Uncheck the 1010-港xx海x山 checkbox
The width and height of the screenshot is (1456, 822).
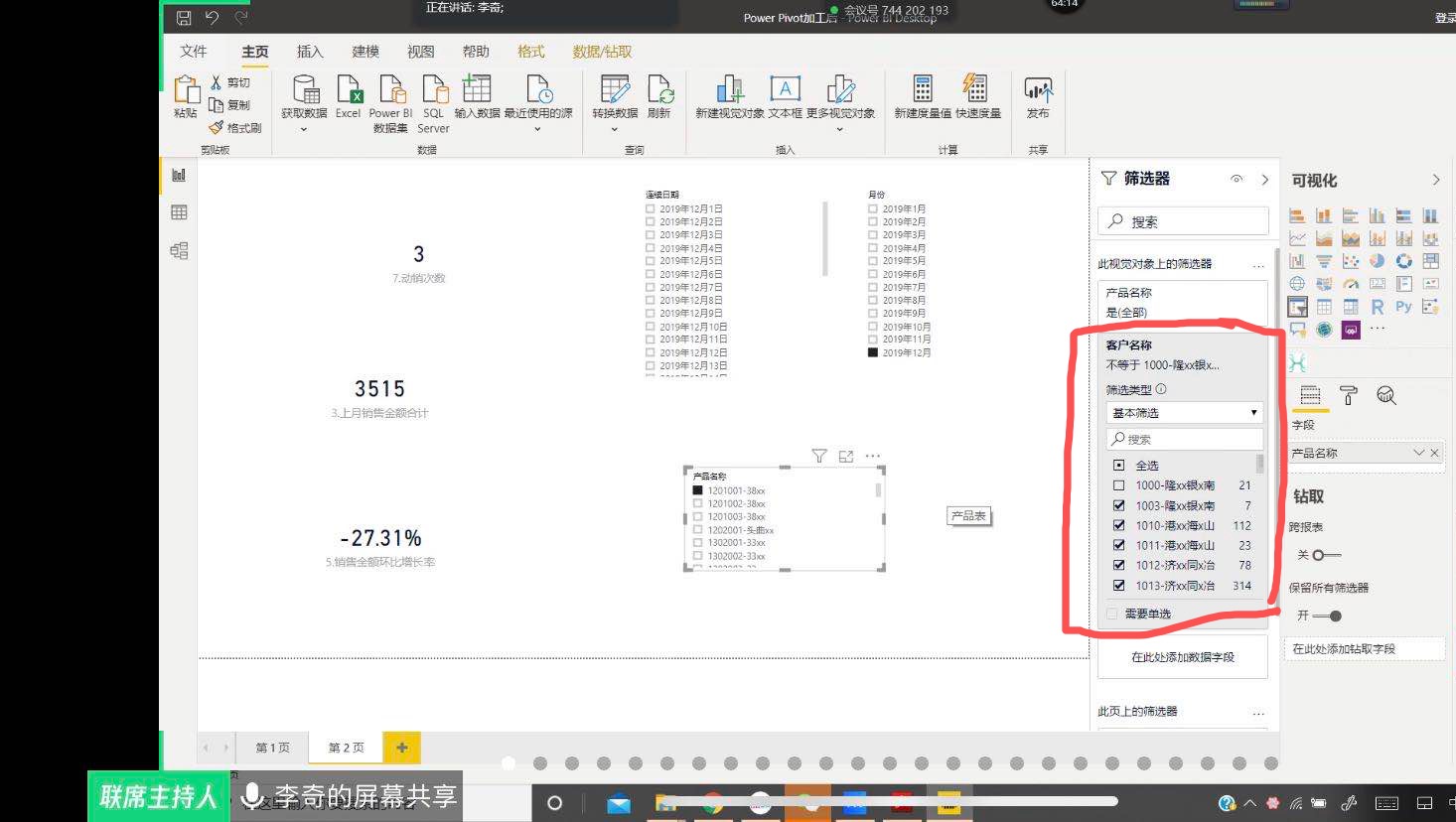[1119, 525]
